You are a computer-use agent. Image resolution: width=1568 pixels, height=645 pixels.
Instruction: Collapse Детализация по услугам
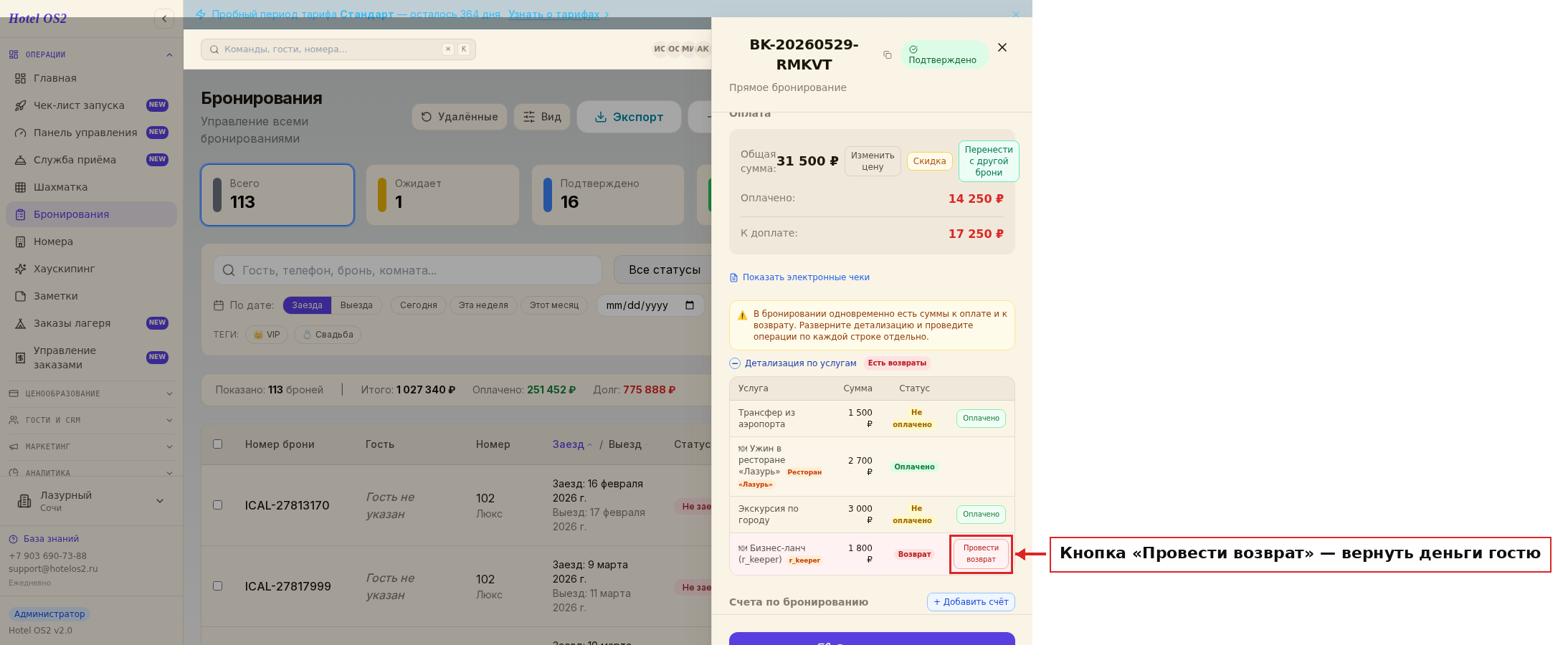[793, 363]
